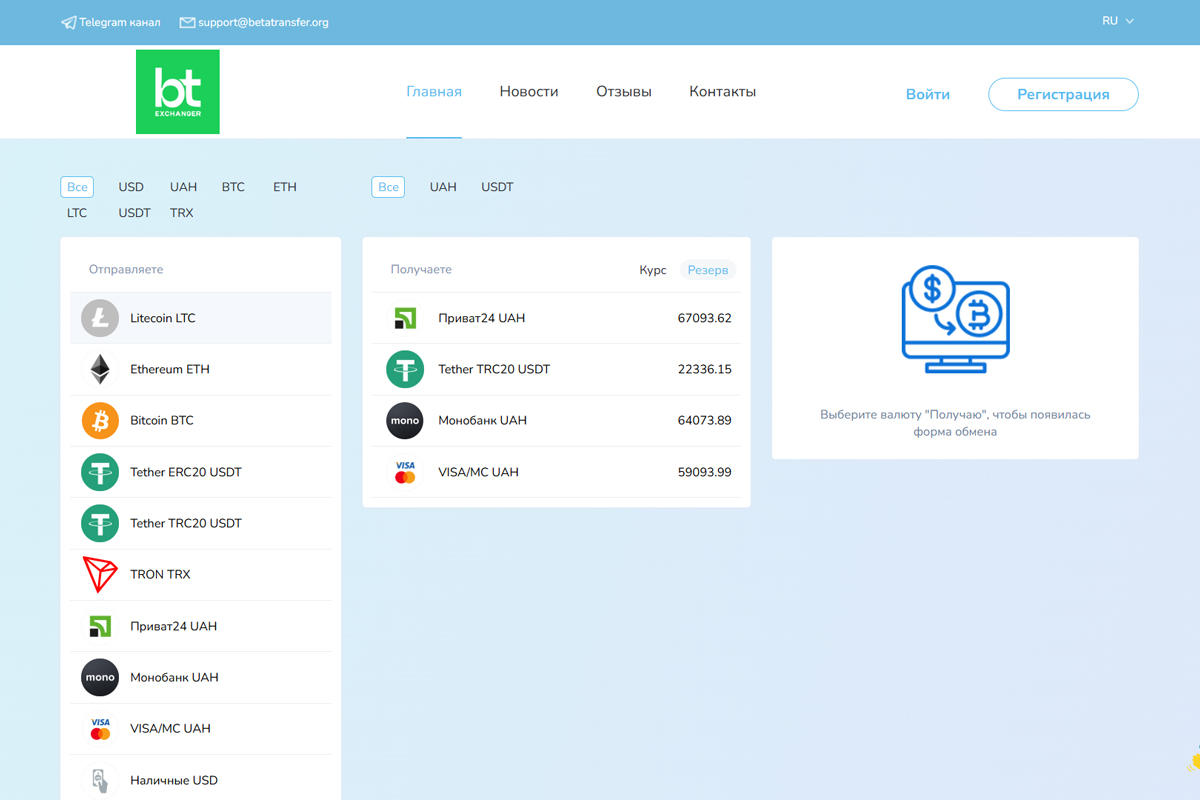Click the VISA/MC card icon in the receive list

click(x=405, y=472)
